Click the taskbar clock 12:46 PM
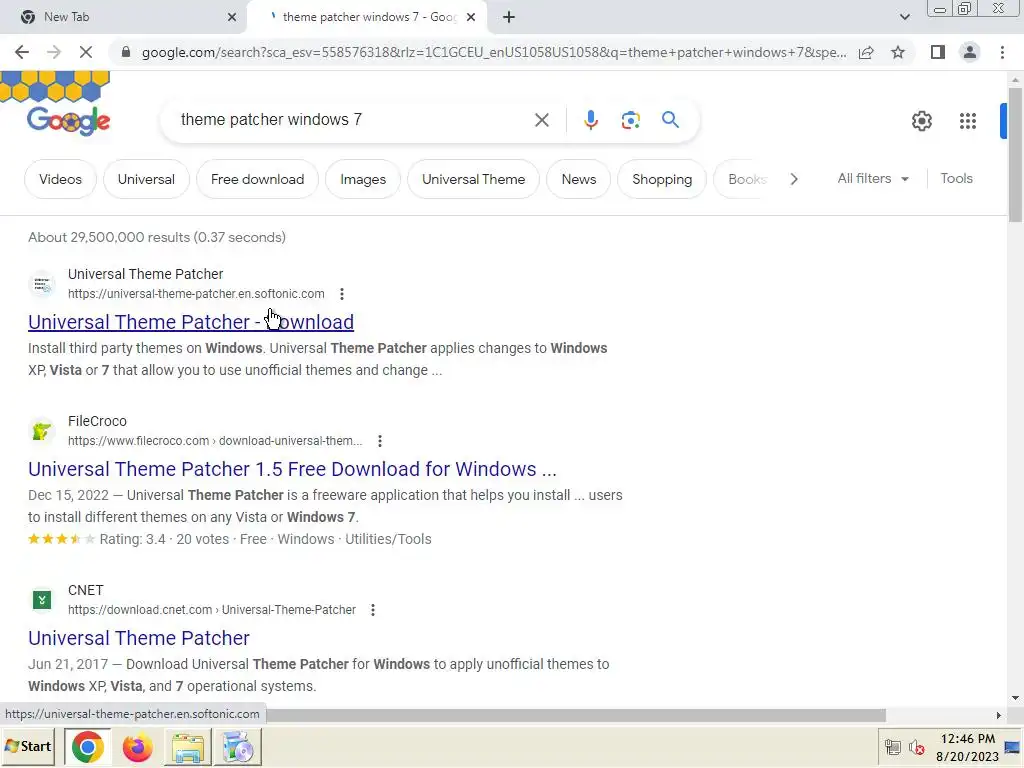1024x768 pixels. tap(967, 739)
